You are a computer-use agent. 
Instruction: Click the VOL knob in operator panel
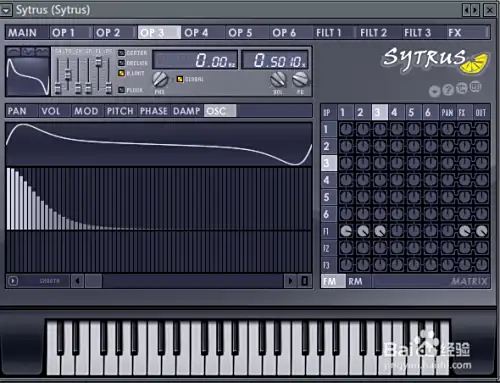pos(278,79)
